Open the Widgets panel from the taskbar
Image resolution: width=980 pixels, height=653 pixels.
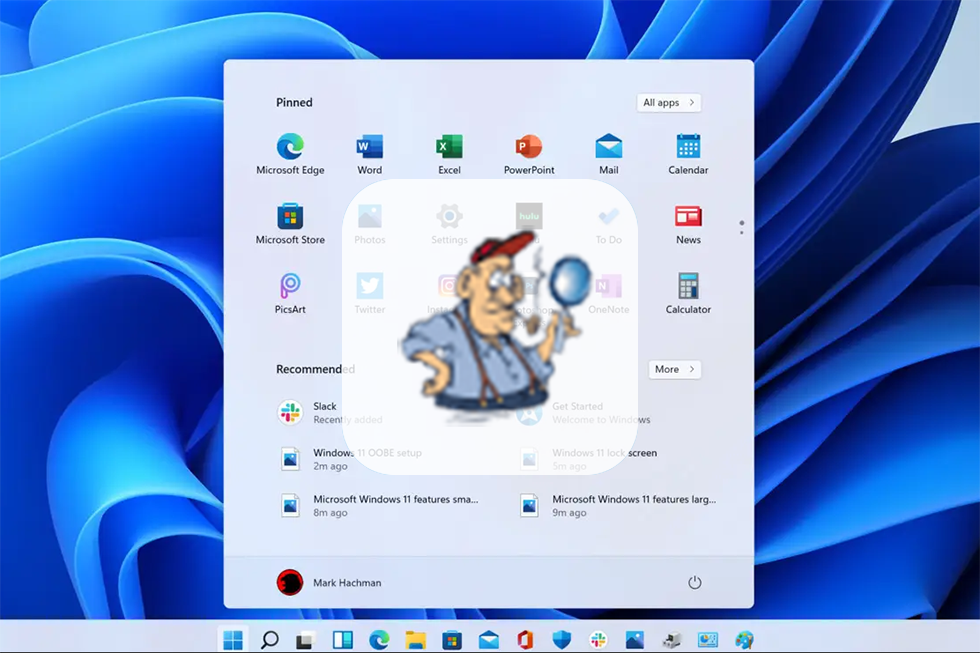click(342, 639)
